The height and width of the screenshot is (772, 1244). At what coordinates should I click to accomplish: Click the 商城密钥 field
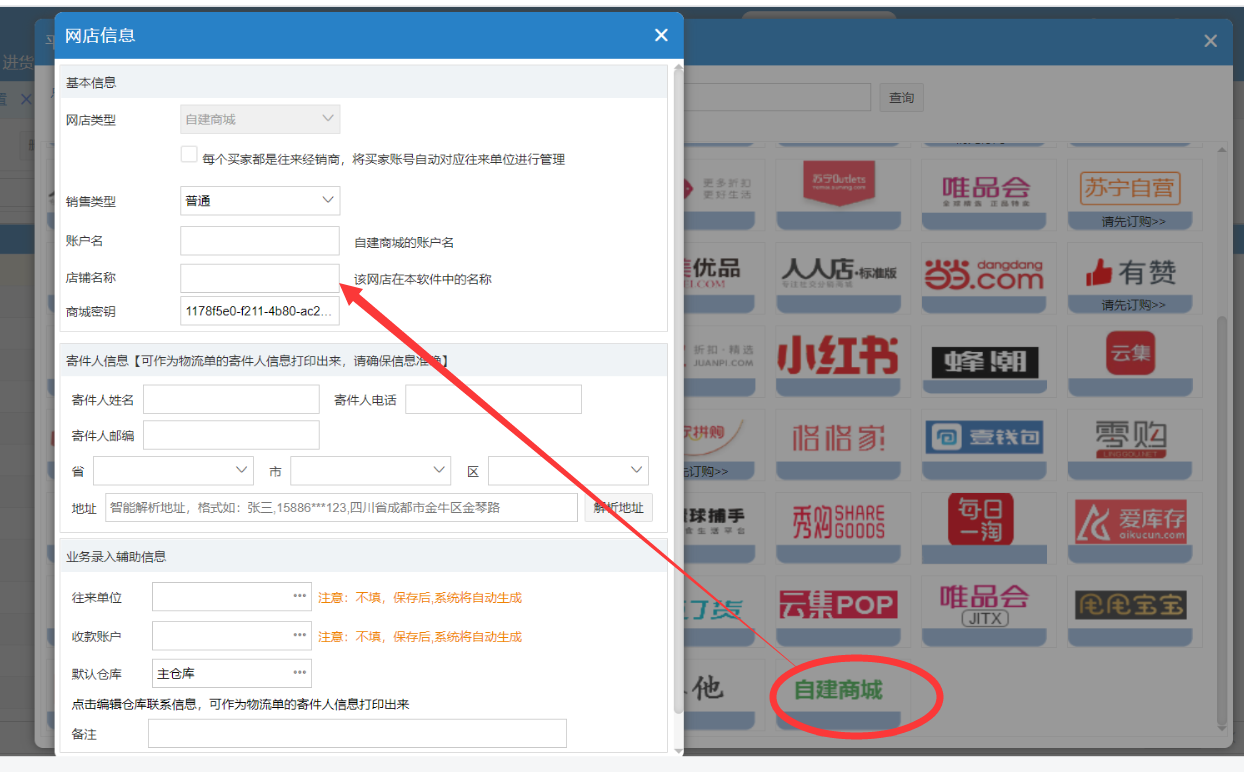click(260, 311)
